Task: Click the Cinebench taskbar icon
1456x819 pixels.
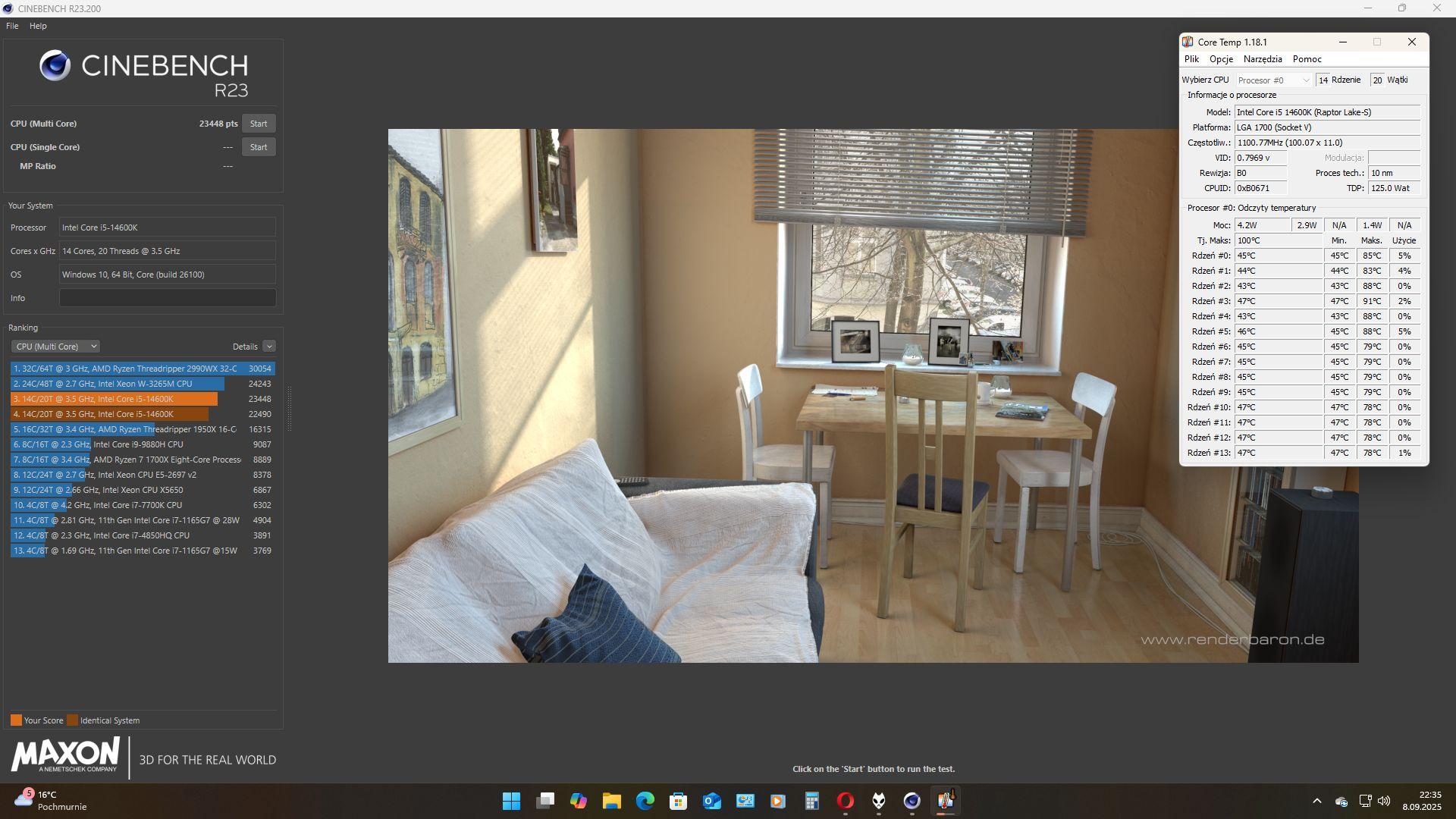Action: click(x=912, y=801)
